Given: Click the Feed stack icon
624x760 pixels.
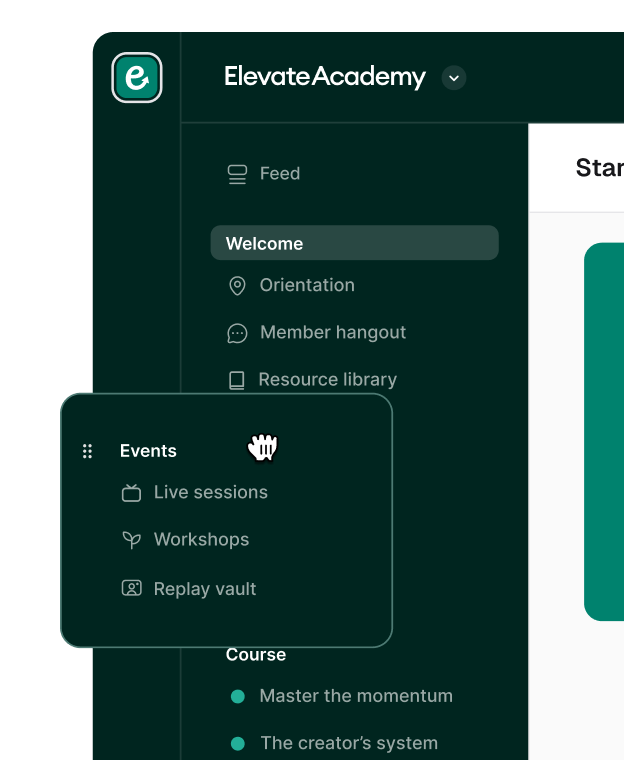Looking at the screenshot, I should point(237,174).
